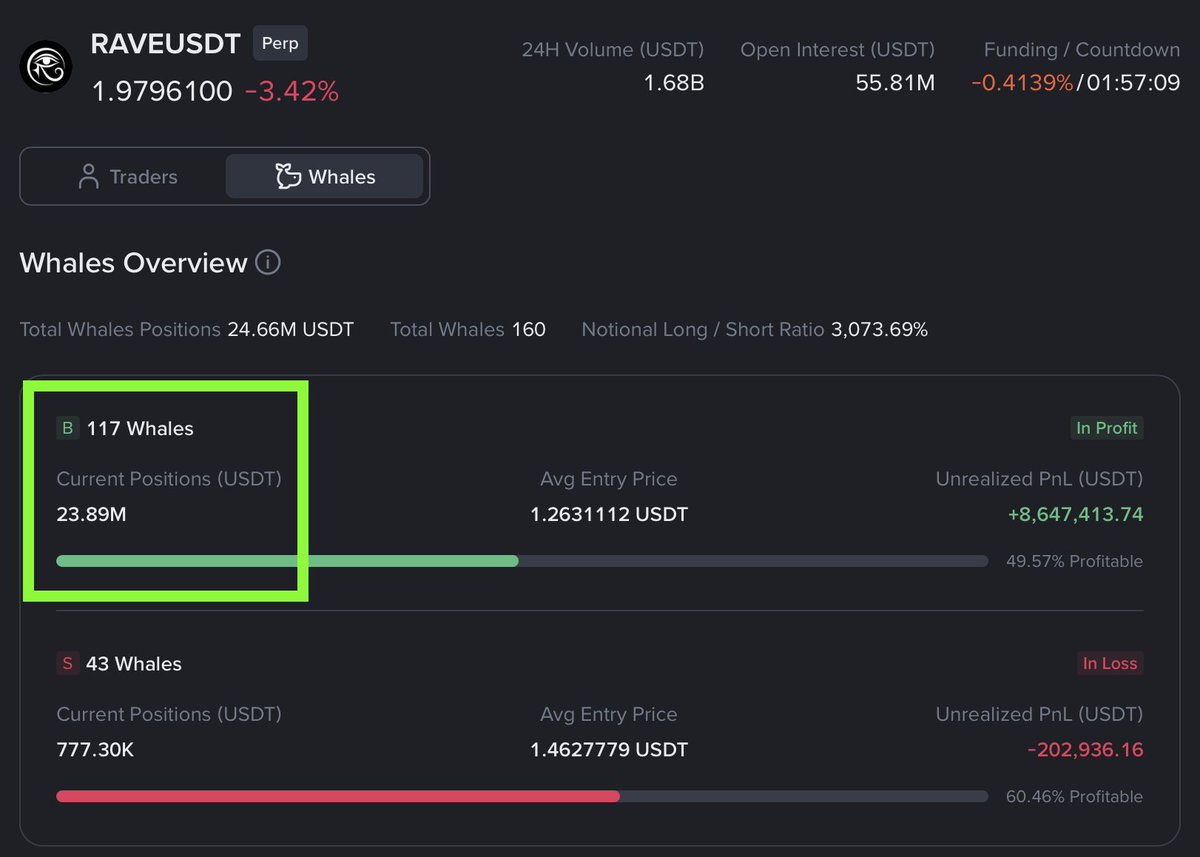Screen dimensions: 1200x857
Task: Click the 117 Whales label
Action: [140, 428]
